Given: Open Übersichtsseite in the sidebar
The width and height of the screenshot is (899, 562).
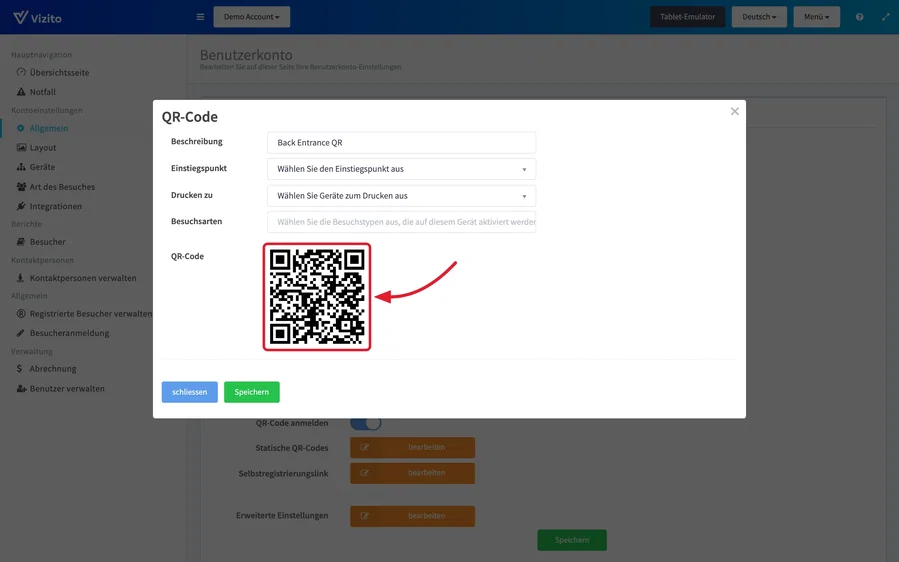Looking at the screenshot, I should tap(59, 72).
